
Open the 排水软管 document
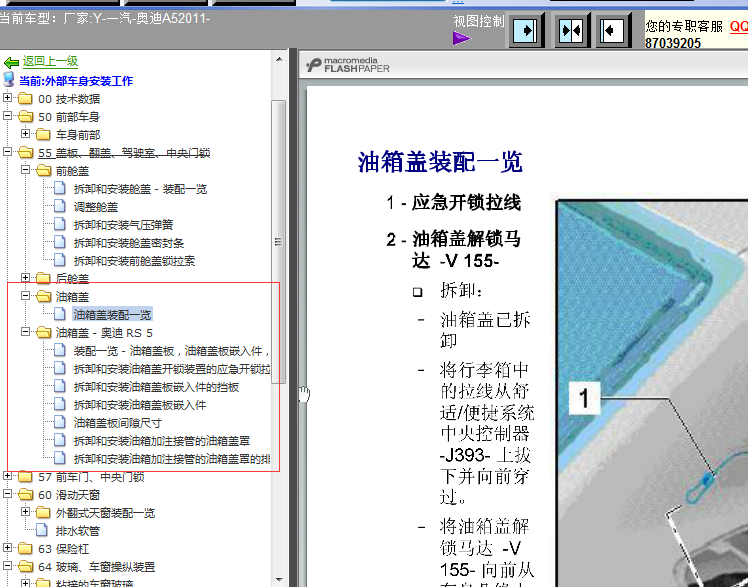(78, 531)
